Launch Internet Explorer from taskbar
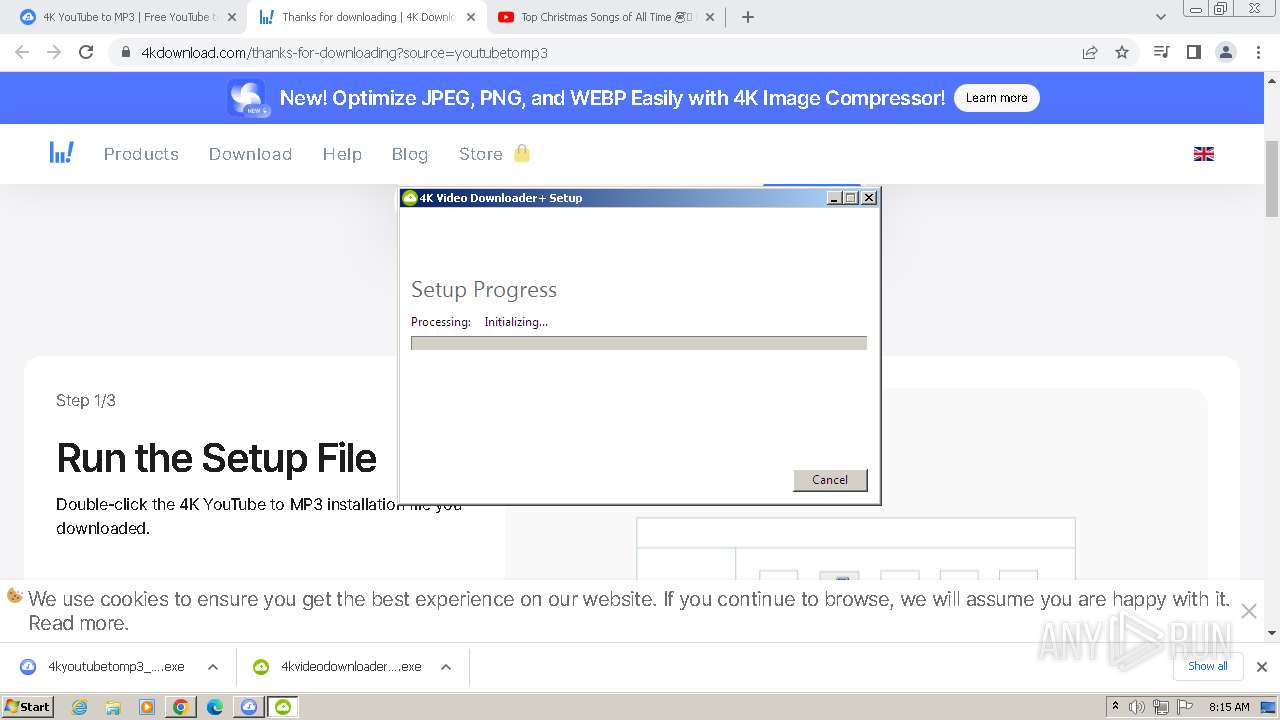This screenshot has height=720, width=1280. click(x=80, y=707)
